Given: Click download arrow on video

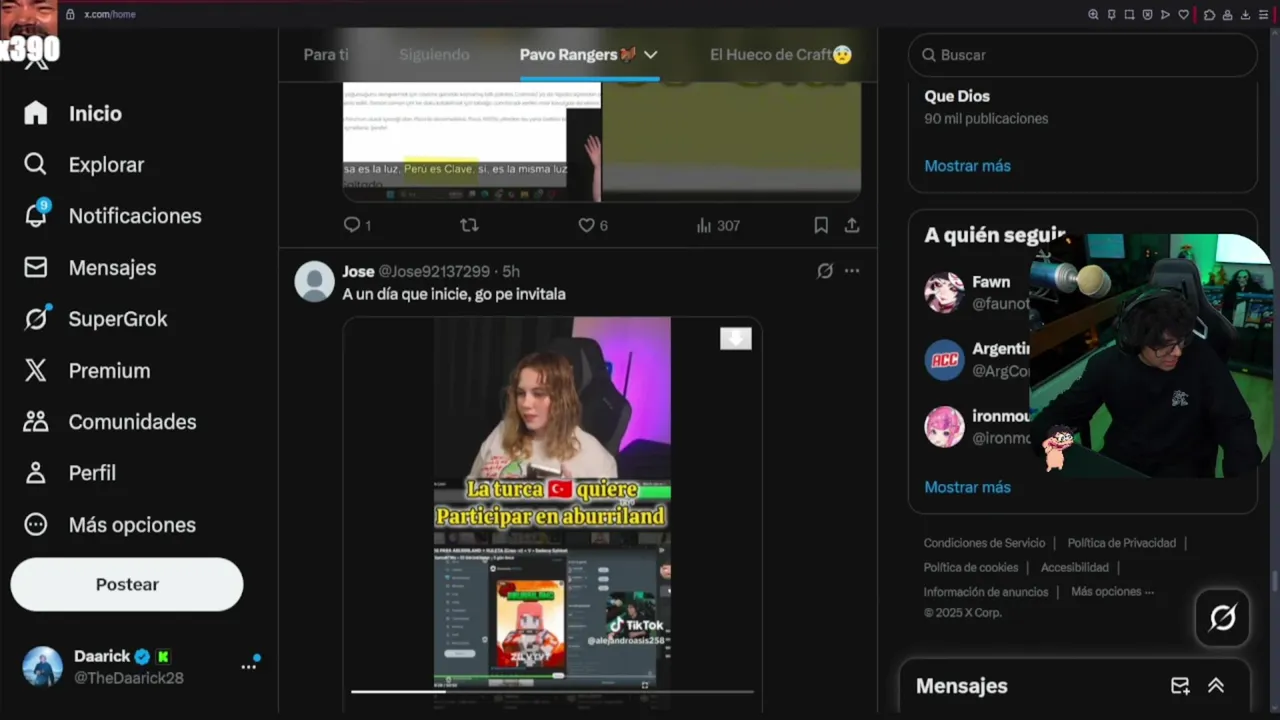Looking at the screenshot, I should pyautogui.click(x=736, y=339).
